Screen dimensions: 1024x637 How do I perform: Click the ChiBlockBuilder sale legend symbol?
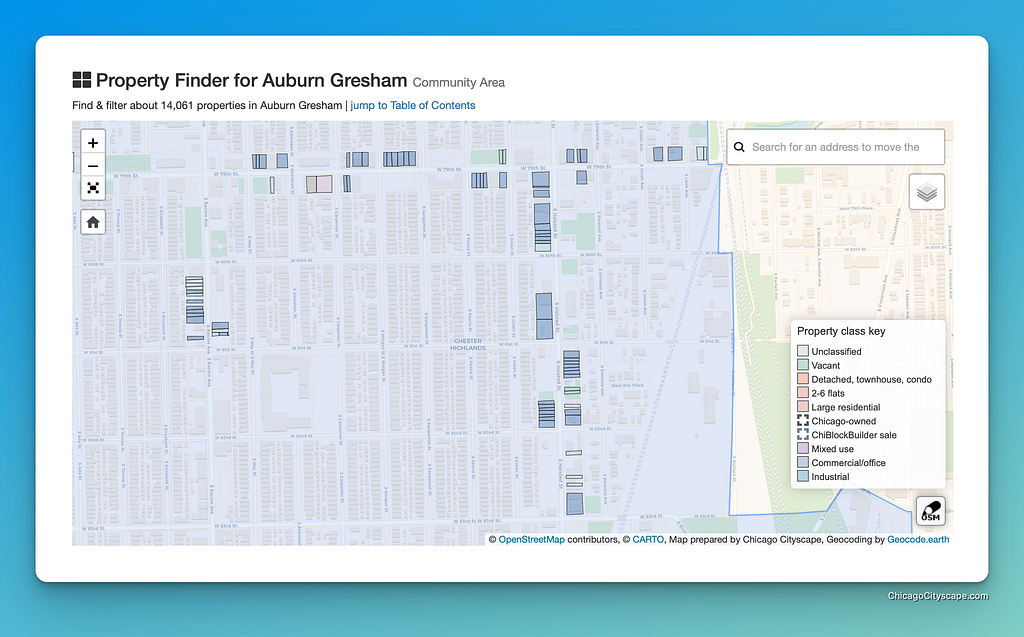coord(803,434)
